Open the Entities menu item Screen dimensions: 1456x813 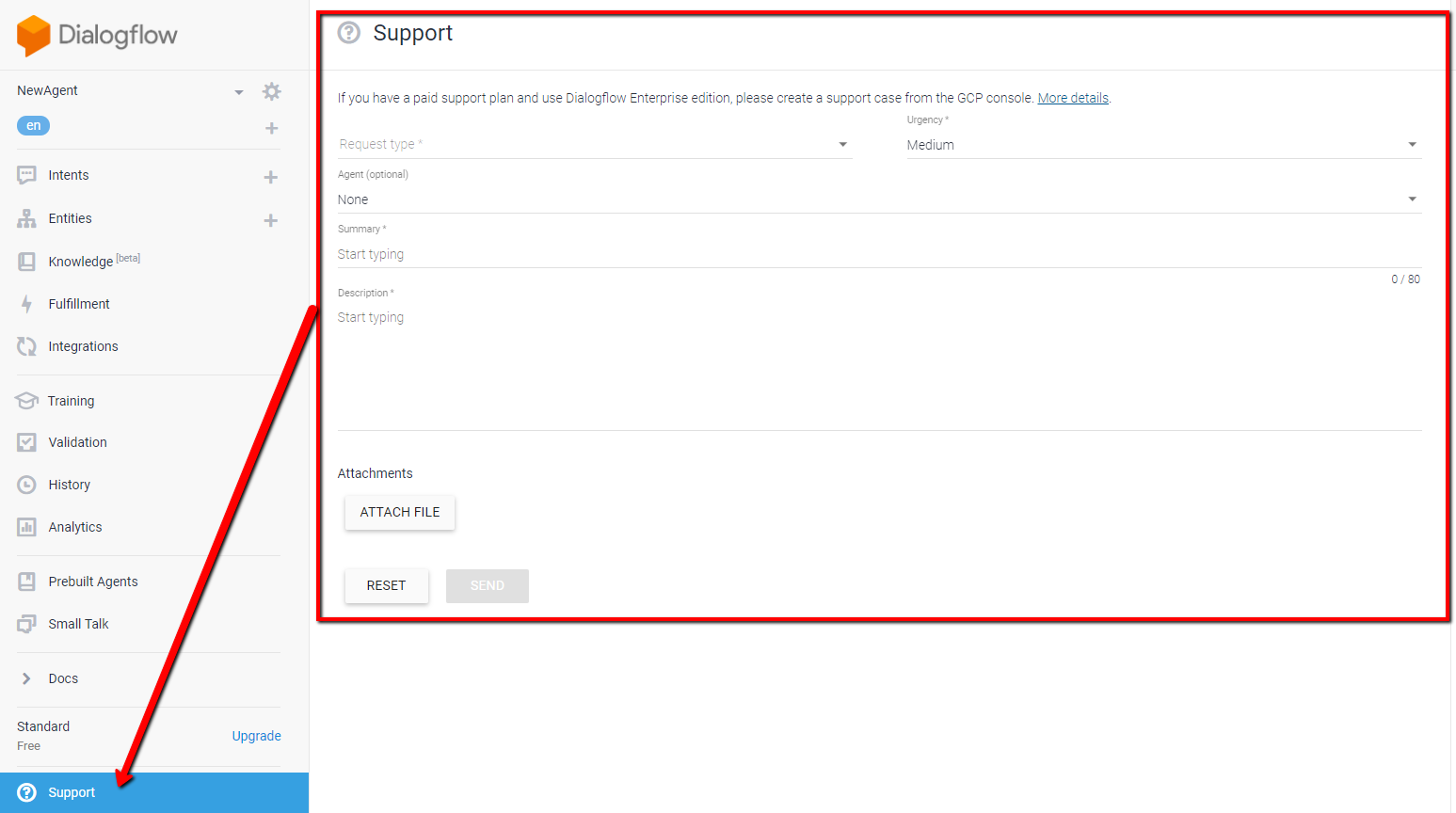click(71, 218)
